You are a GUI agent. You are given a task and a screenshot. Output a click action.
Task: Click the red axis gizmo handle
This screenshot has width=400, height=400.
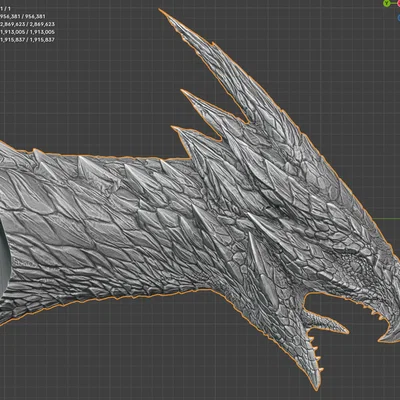[398, 4]
